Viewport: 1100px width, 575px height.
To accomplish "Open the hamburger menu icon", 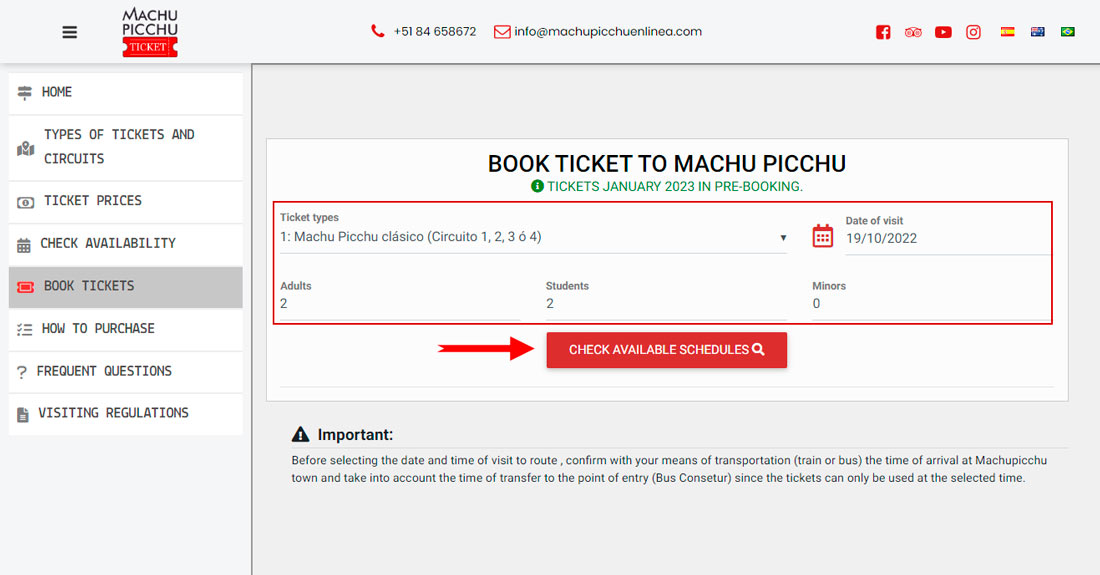I will [x=69, y=32].
